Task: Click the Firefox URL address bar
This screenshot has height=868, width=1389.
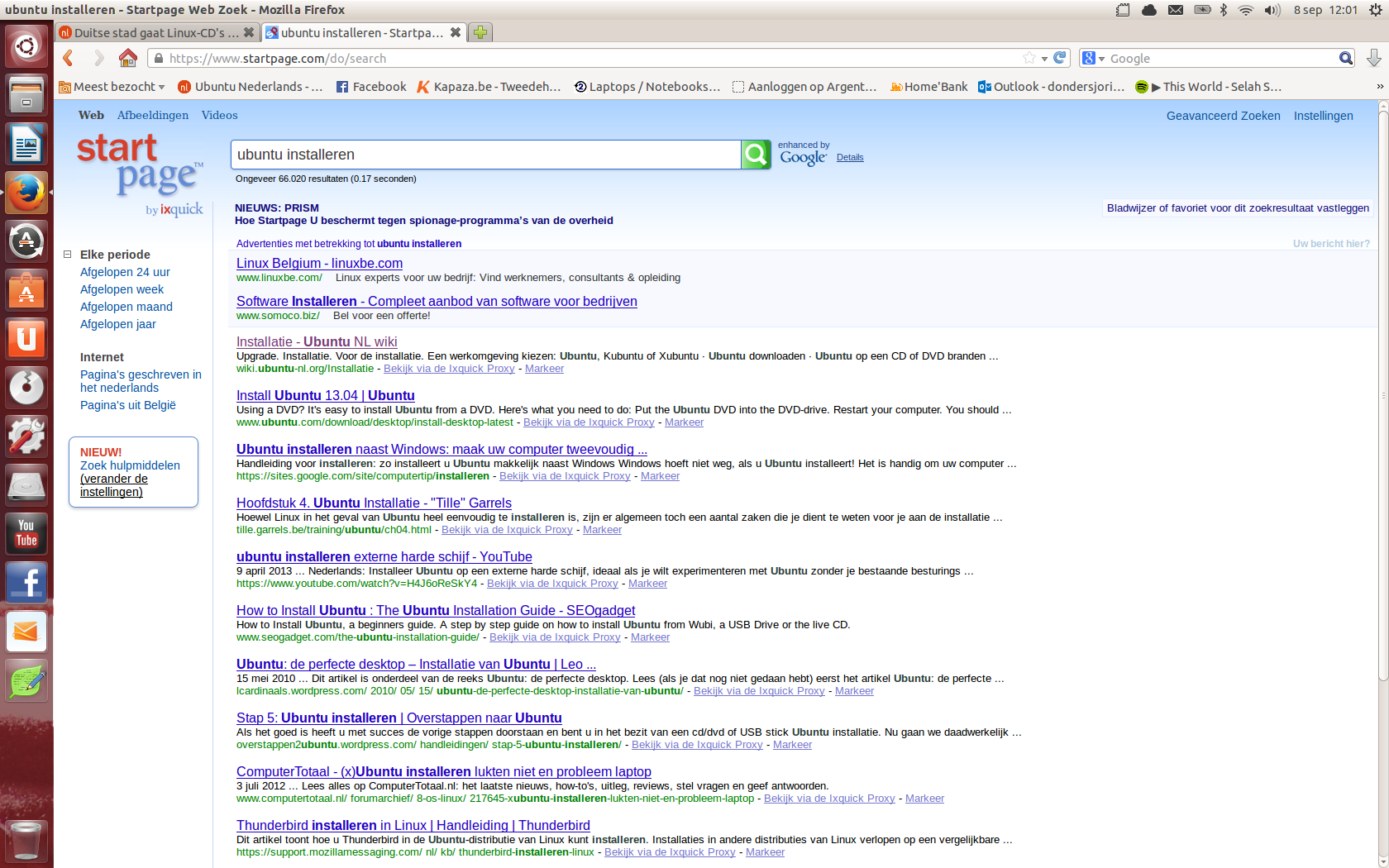Action: tap(595, 58)
